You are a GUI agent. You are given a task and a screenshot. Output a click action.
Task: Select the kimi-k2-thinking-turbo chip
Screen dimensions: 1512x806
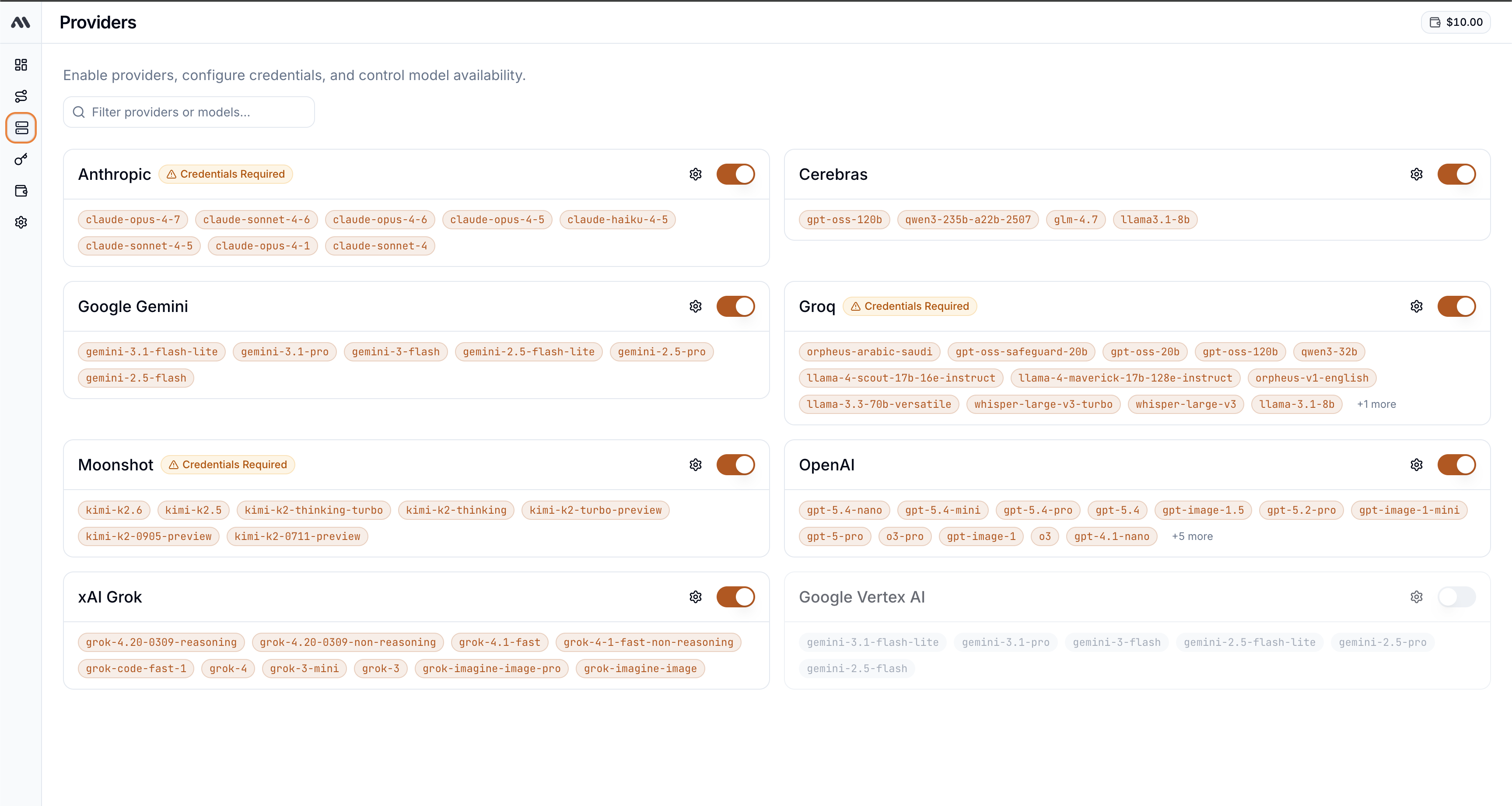tap(314, 510)
